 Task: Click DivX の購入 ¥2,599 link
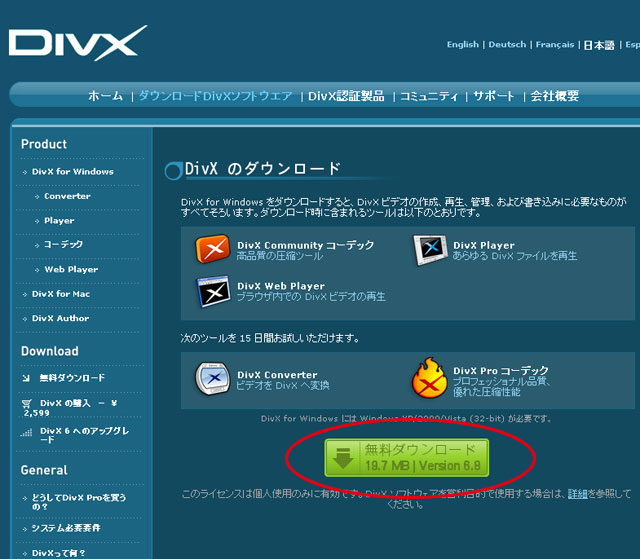[70, 408]
